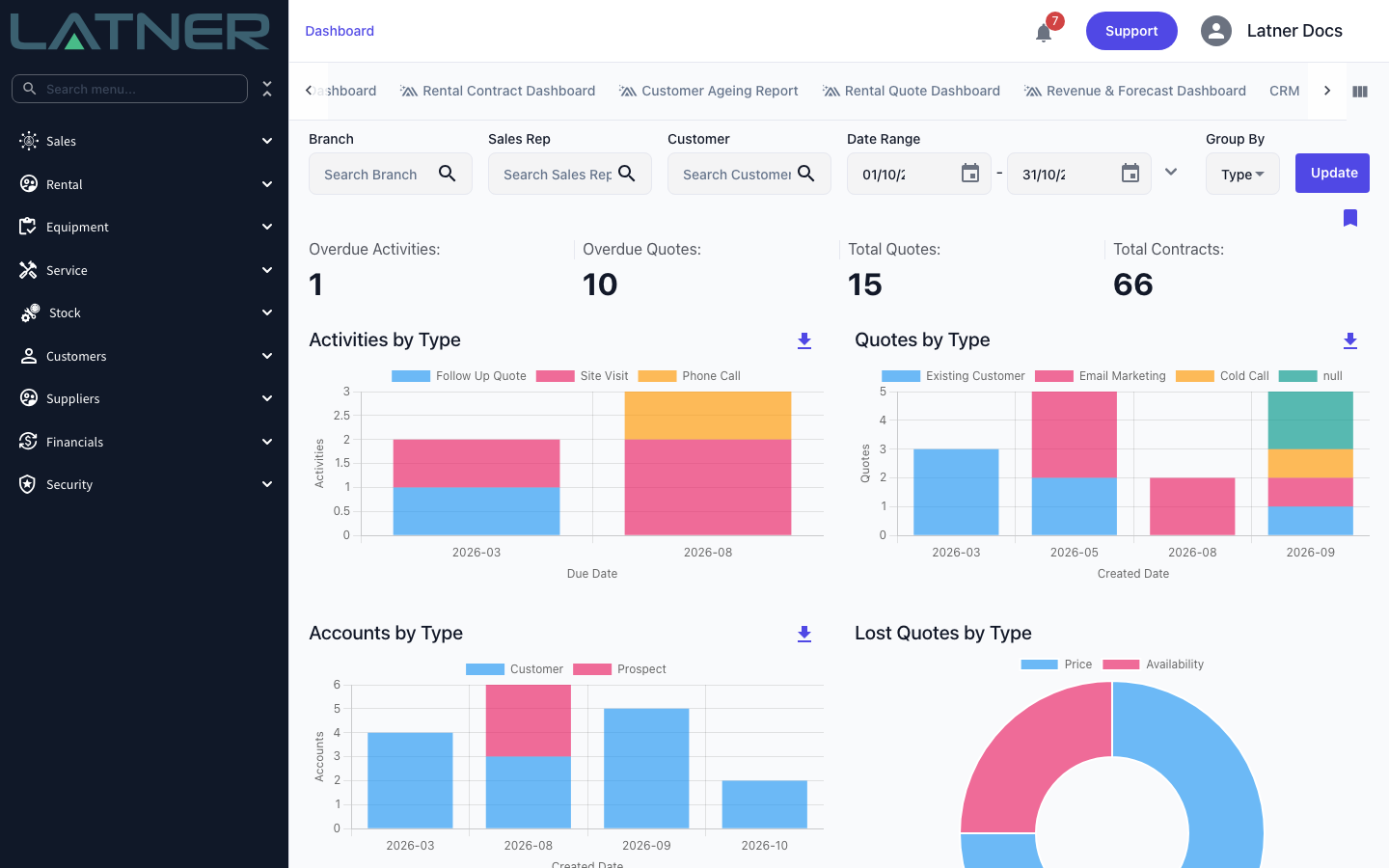Click the Rental sidebar icon

(x=29, y=184)
